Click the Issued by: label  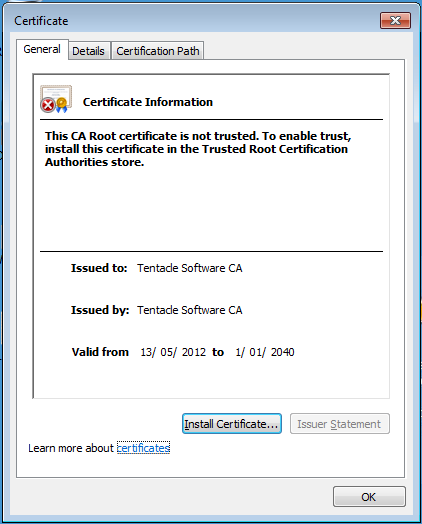[100, 310]
